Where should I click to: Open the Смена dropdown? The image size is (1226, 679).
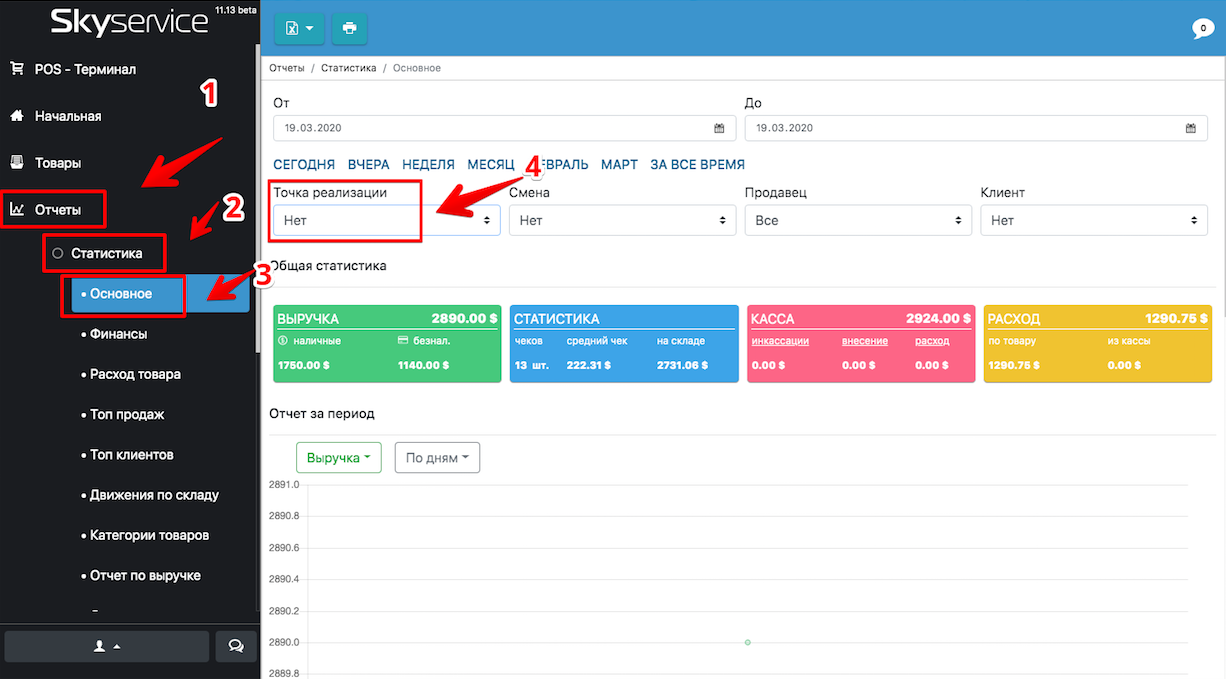pos(622,220)
